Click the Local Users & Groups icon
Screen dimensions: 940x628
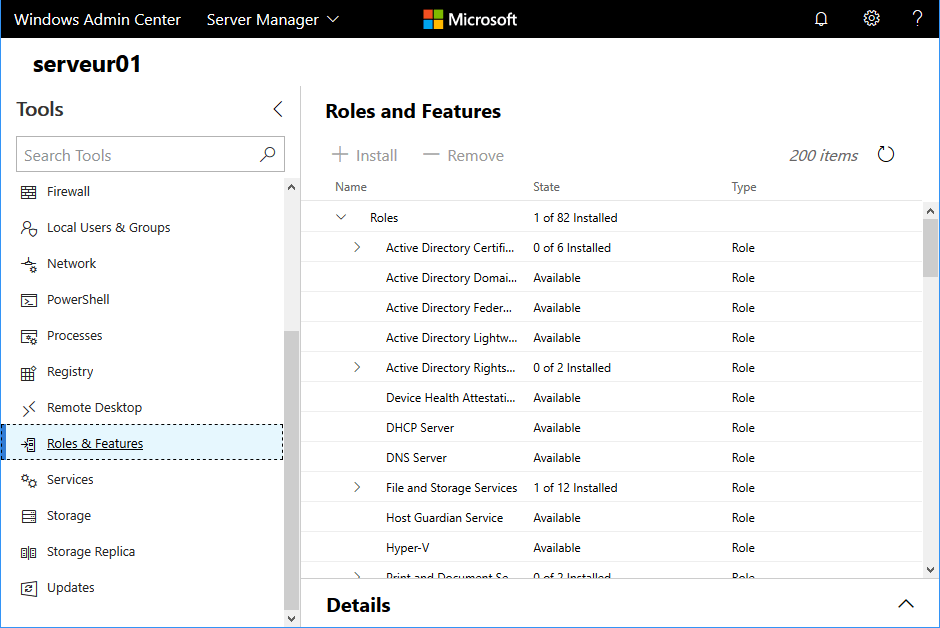(28, 228)
